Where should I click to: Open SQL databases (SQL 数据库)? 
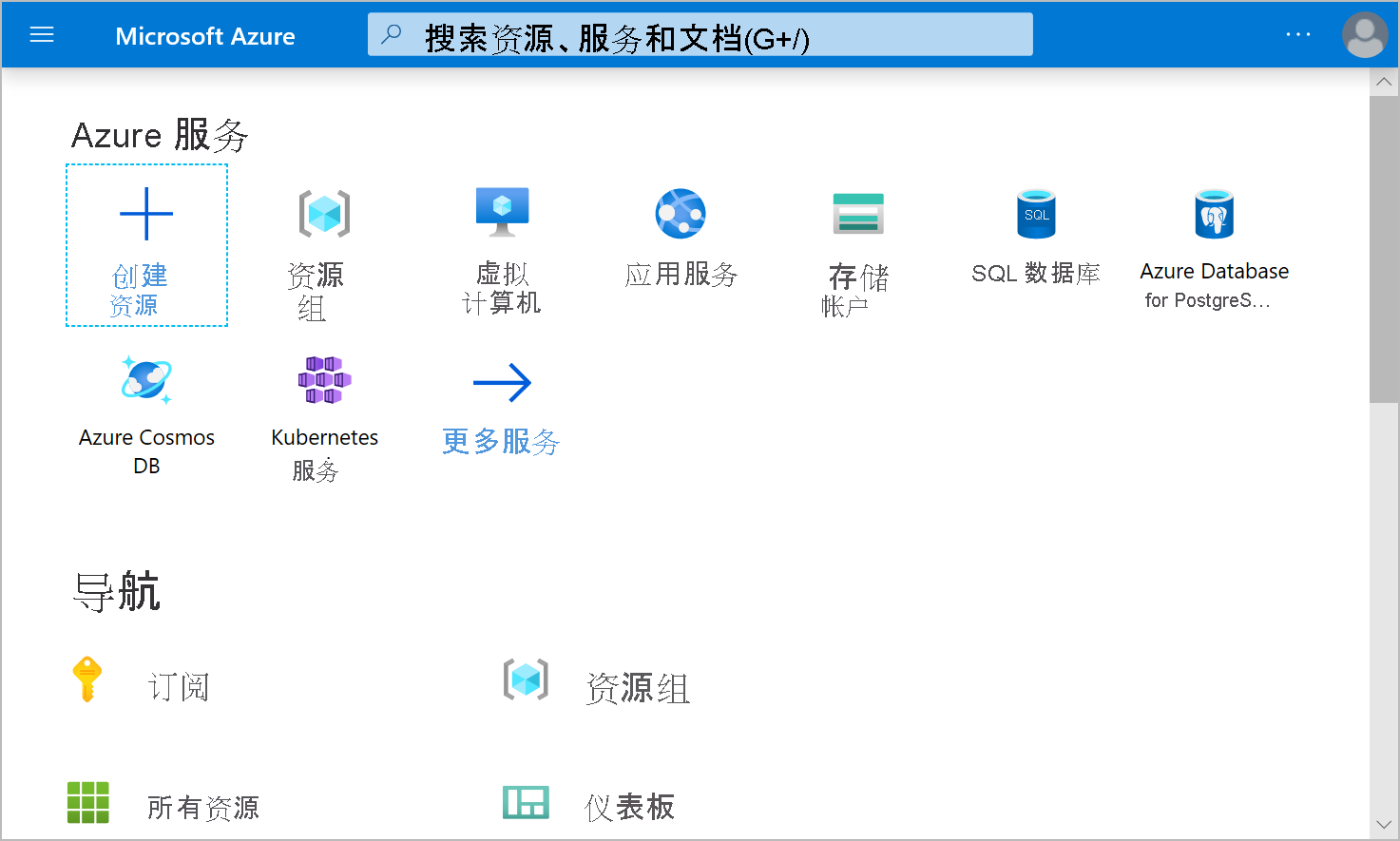(x=1035, y=238)
